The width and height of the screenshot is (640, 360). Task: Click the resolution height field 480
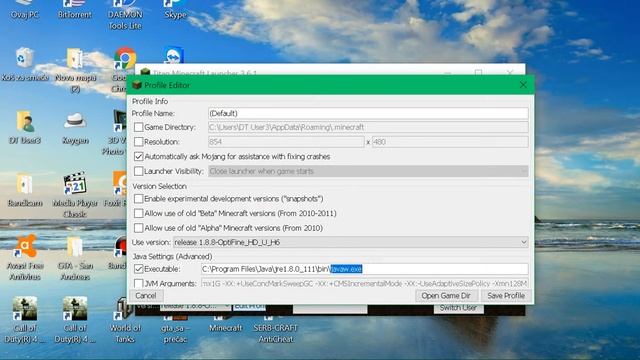[x=450, y=142]
